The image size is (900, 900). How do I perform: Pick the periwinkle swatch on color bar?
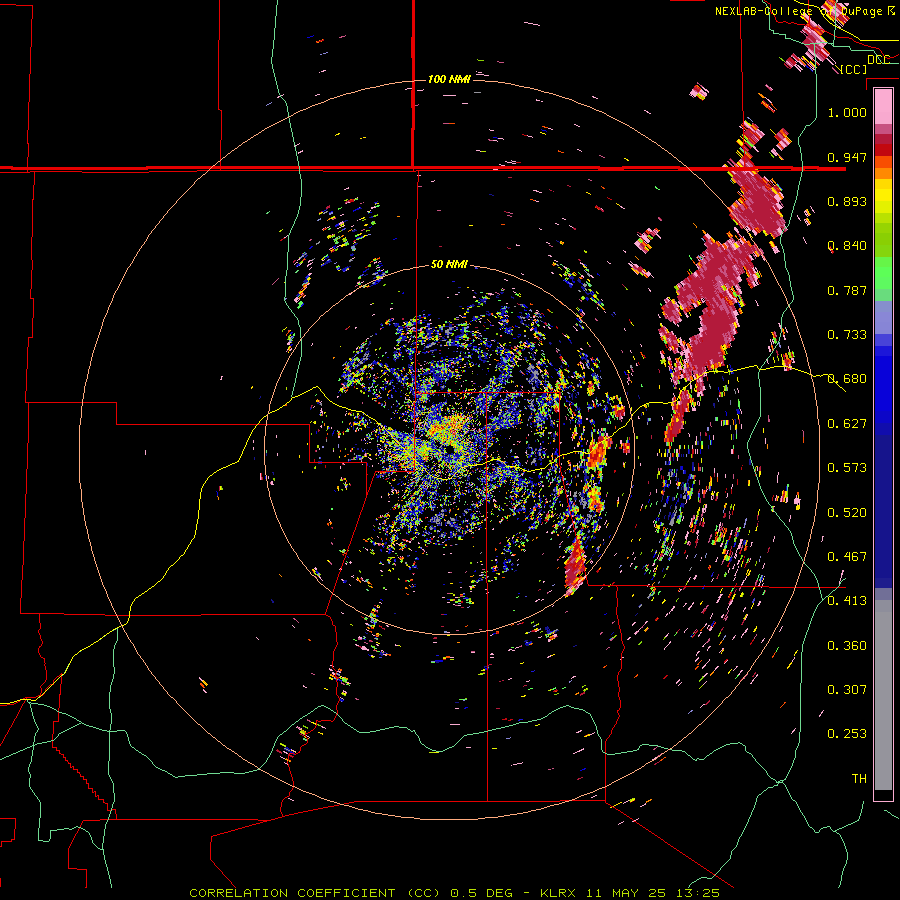[x=883, y=317]
